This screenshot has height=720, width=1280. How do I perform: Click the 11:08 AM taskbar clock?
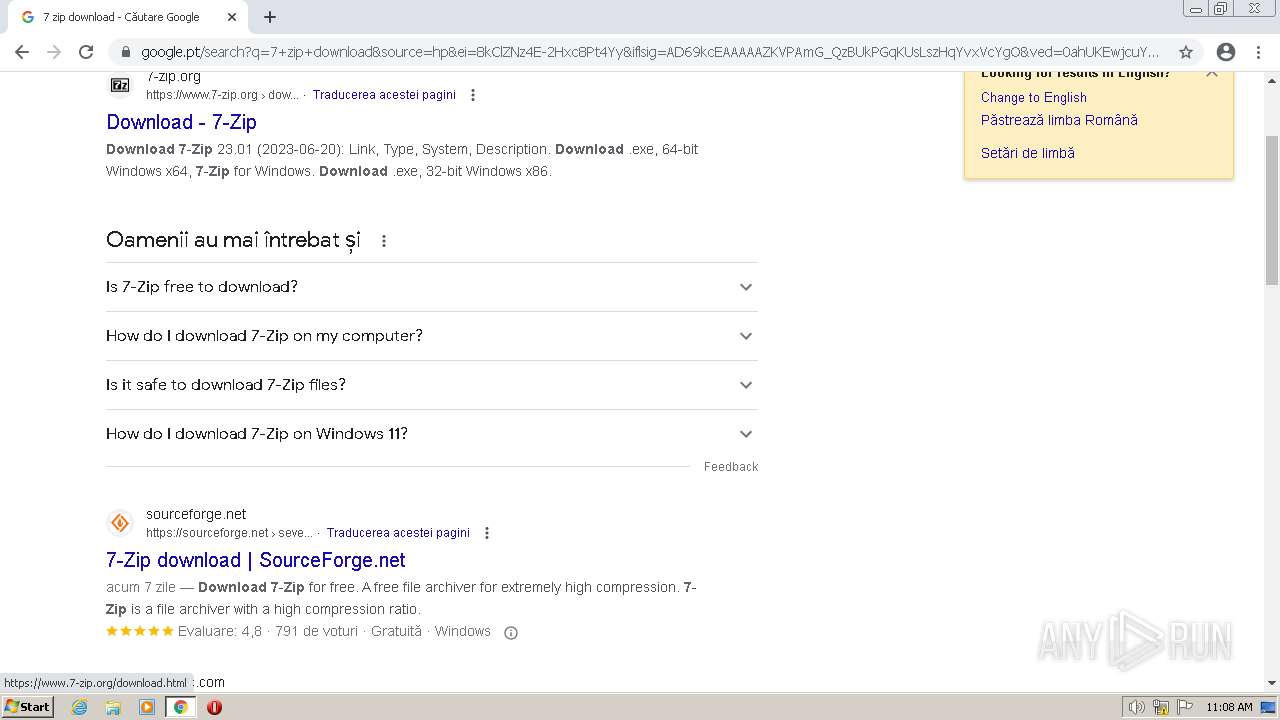(x=1229, y=707)
